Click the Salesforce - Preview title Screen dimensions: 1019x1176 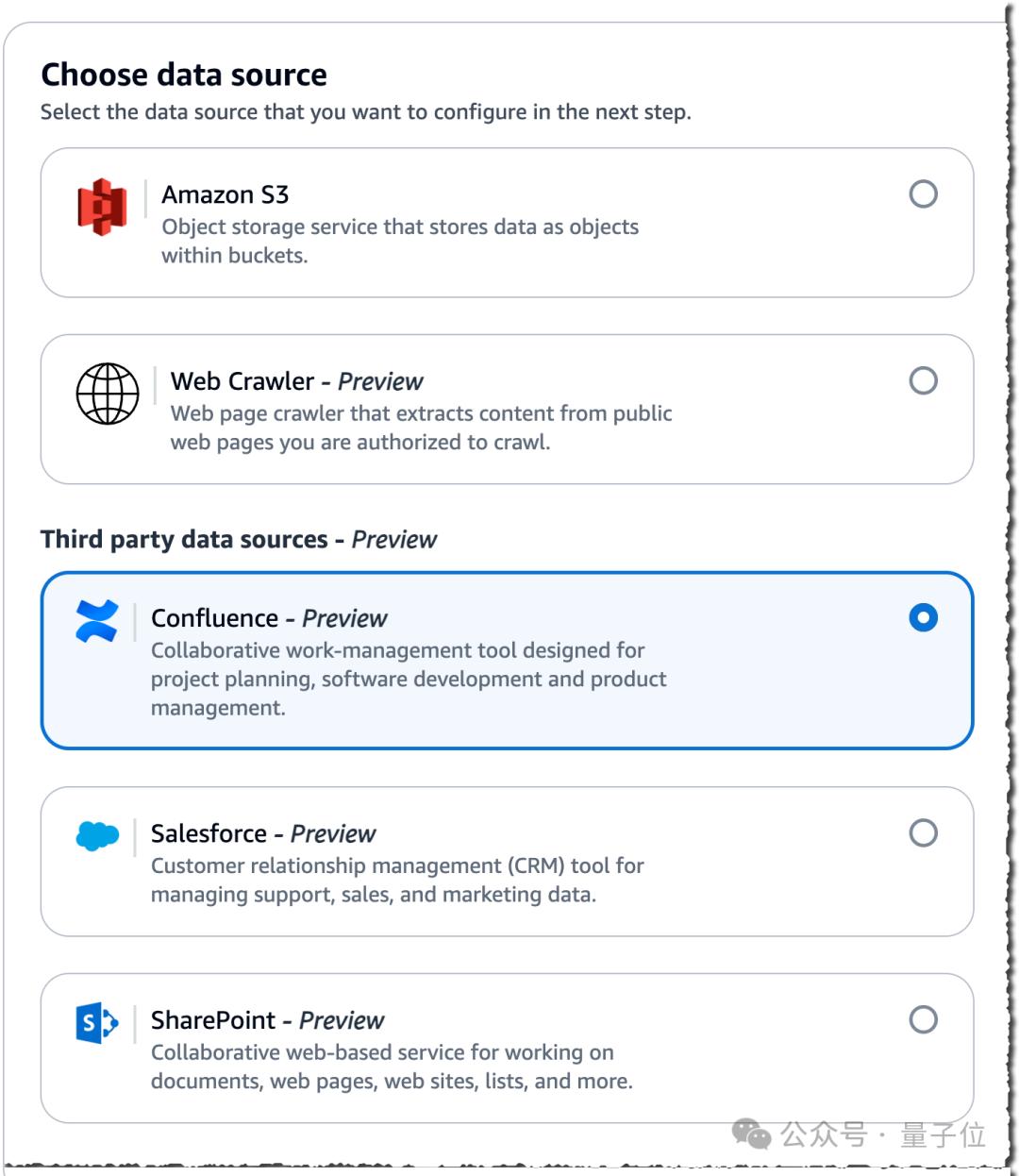pos(263,833)
